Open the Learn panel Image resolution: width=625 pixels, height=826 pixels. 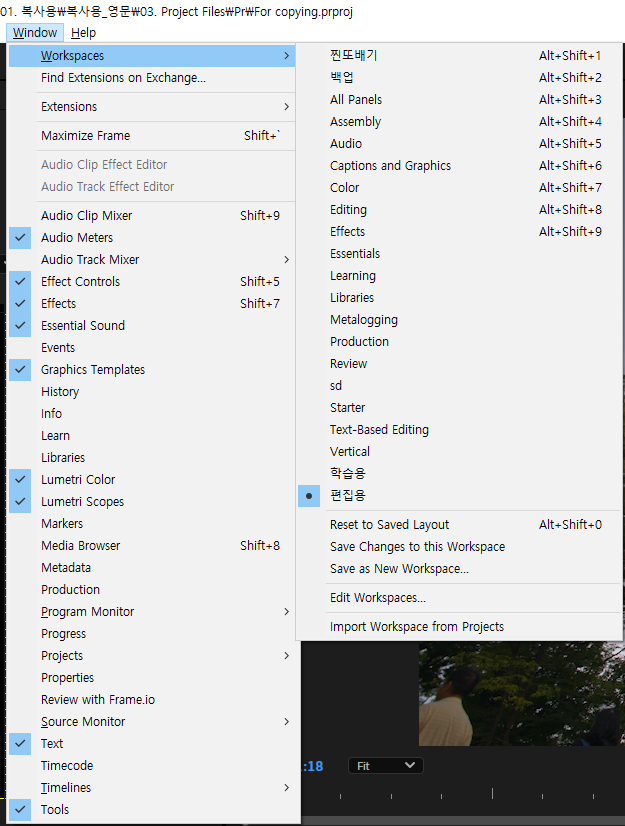click(x=152, y=436)
